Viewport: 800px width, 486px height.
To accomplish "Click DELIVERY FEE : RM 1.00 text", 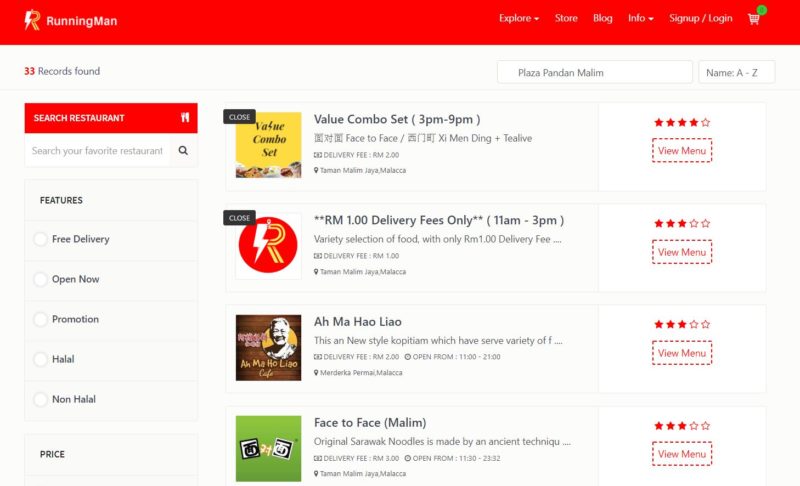I will 361,256.
